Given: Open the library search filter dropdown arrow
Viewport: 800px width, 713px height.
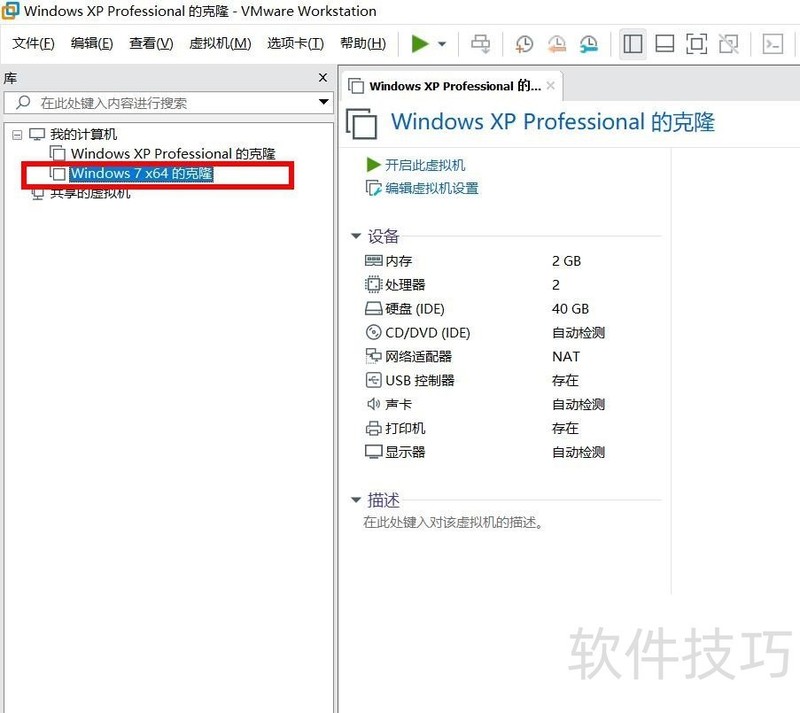Looking at the screenshot, I should click(x=323, y=103).
